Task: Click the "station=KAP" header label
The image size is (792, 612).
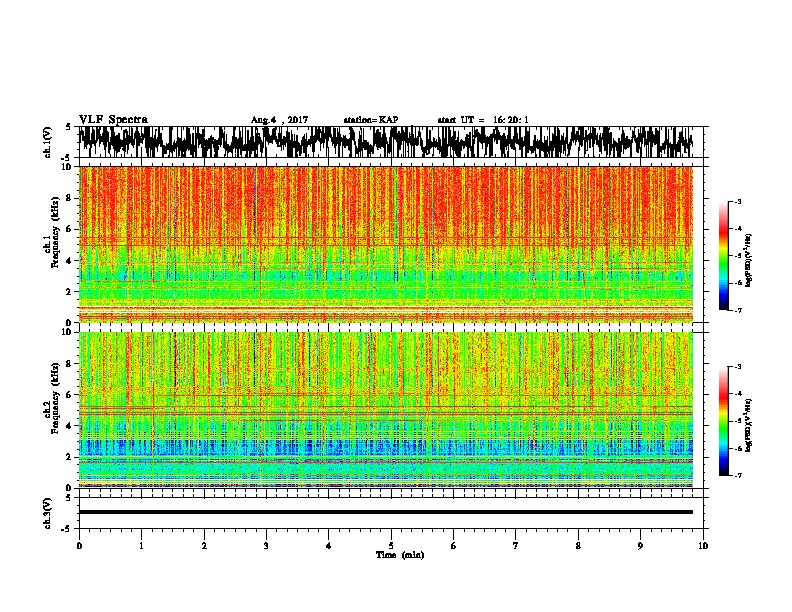Action: coord(371,120)
